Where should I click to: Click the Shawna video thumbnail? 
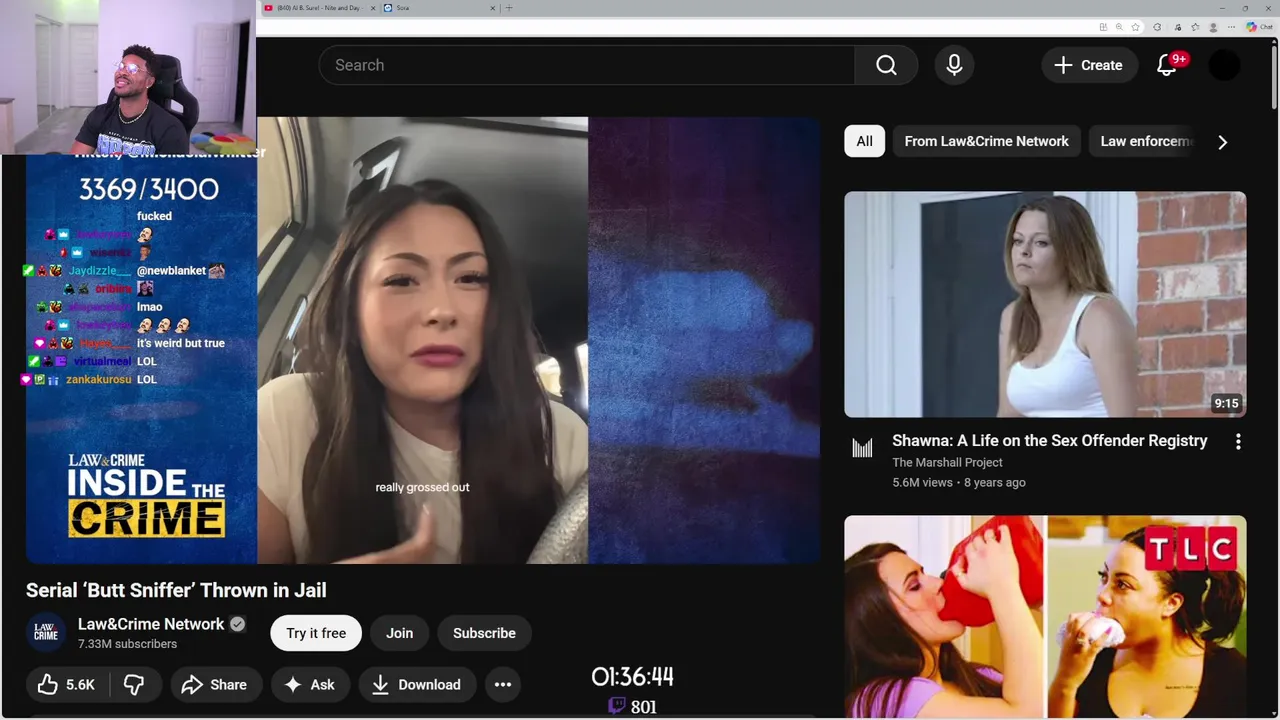pos(1045,304)
